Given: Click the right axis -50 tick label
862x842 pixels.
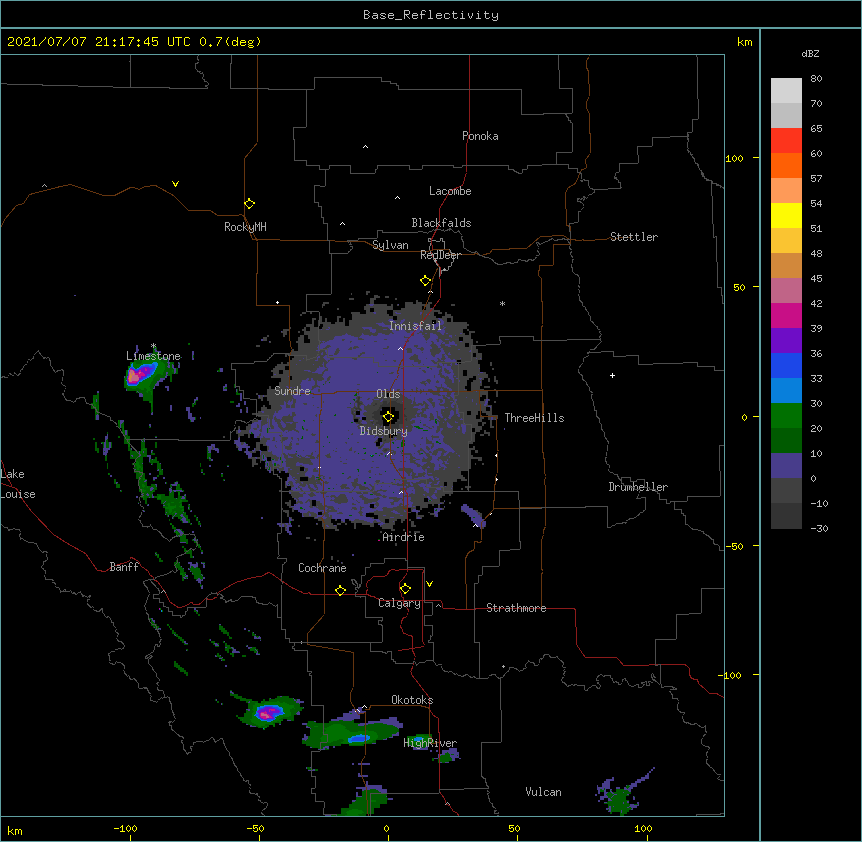Looking at the screenshot, I should click(x=734, y=546).
